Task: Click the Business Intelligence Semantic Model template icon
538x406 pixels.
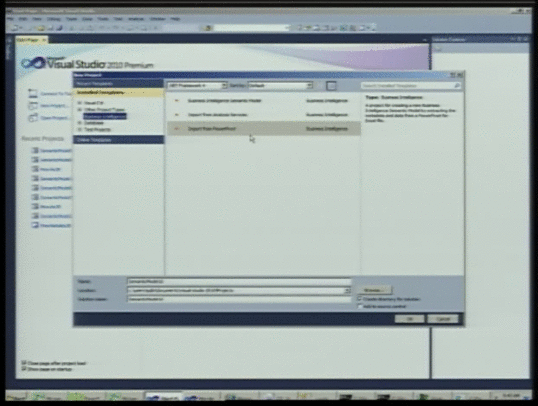Action: [x=177, y=101]
